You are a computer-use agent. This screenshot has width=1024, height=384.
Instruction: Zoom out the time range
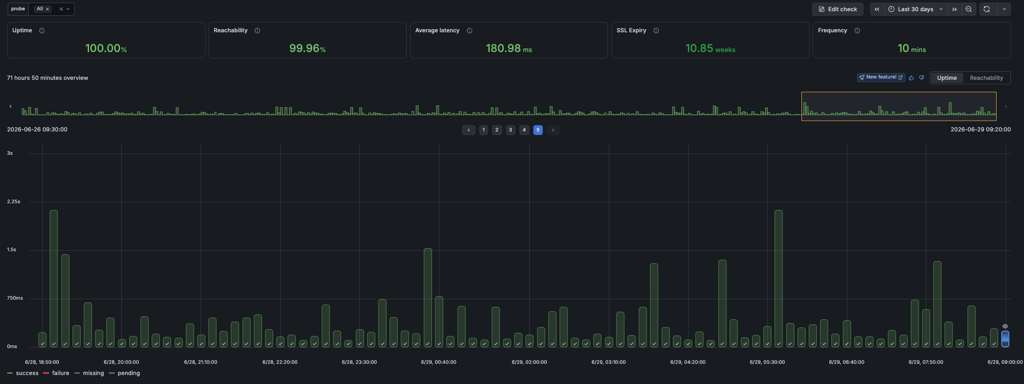(x=968, y=9)
